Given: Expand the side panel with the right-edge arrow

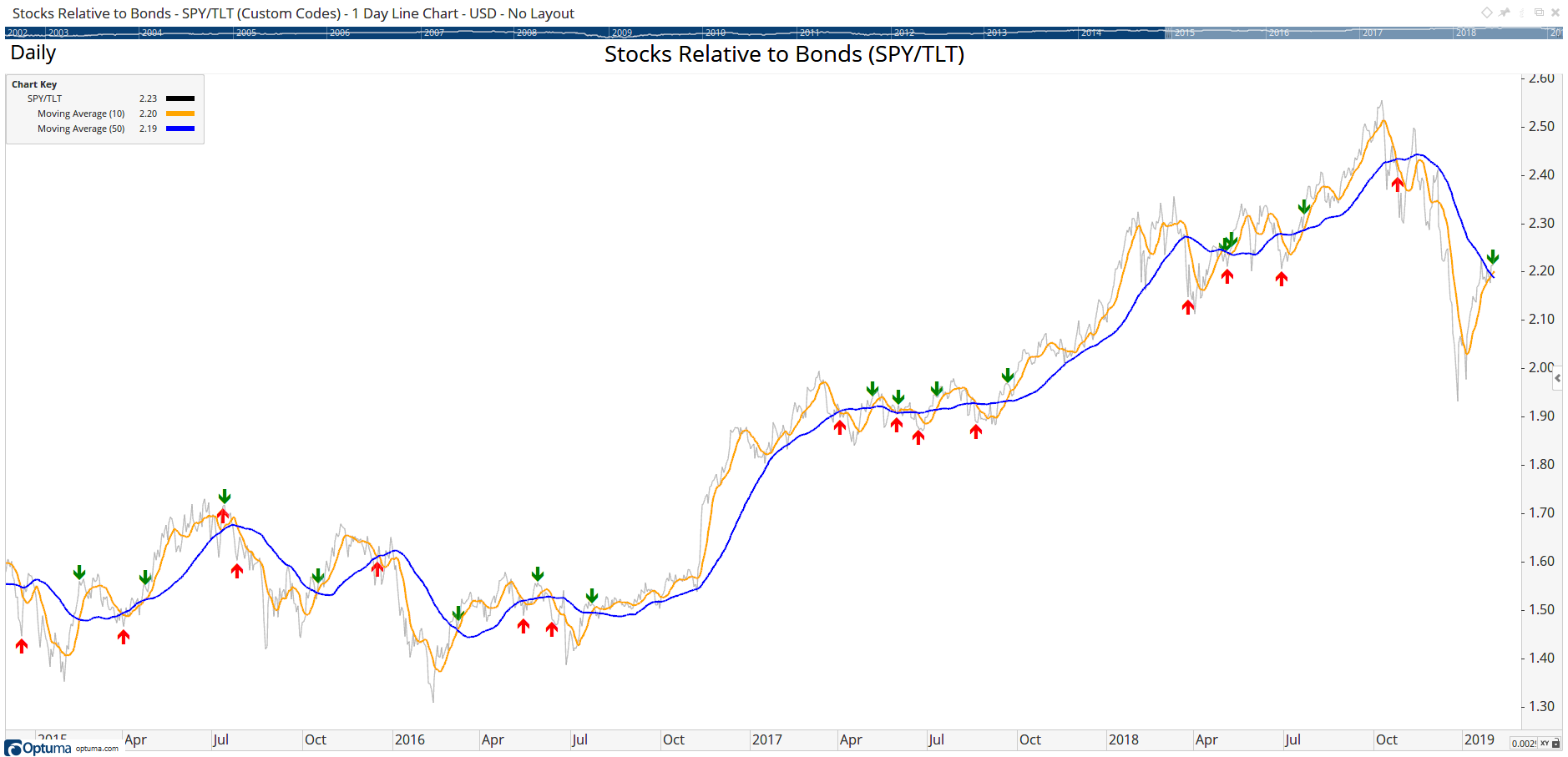Looking at the screenshot, I should point(1558,379).
